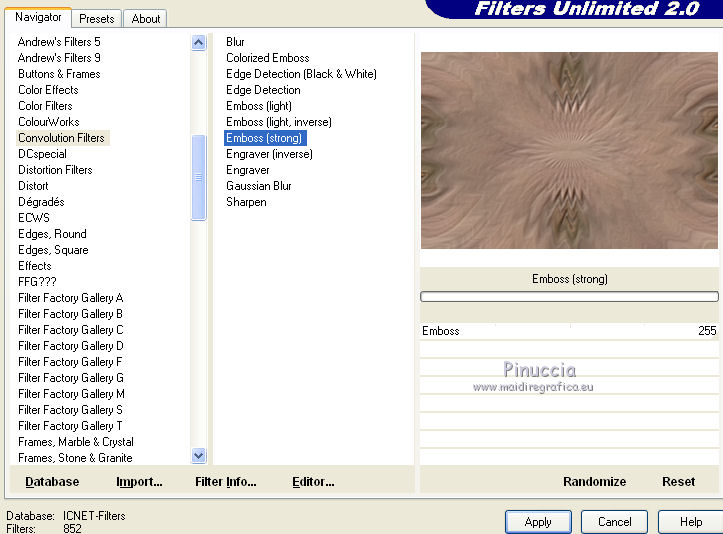Select Emboss (strong) in the filter list
The width and height of the screenshot is (723, 534).
(x=265, y=138)
